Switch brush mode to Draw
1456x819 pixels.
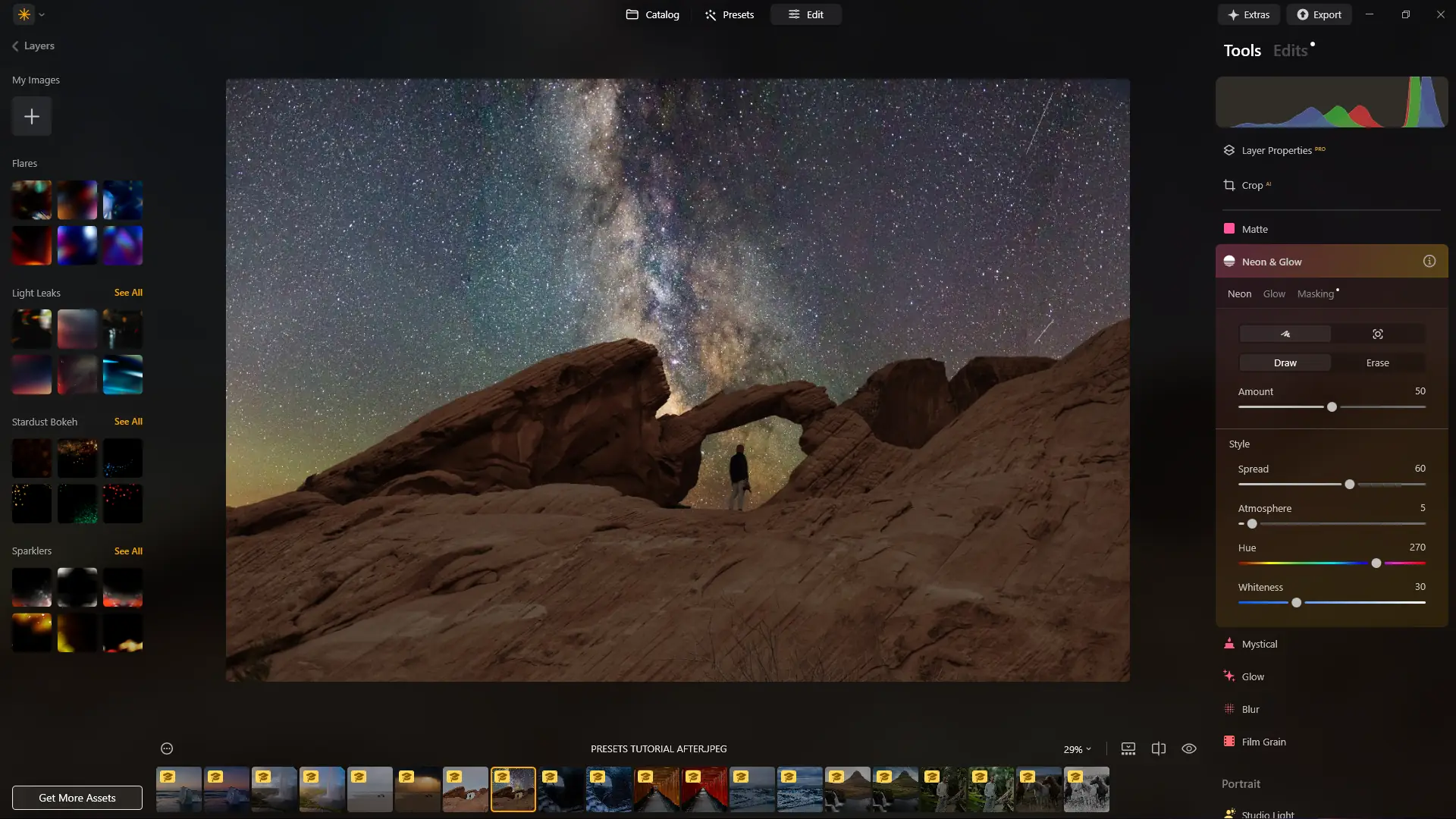tap(1285, 362)
